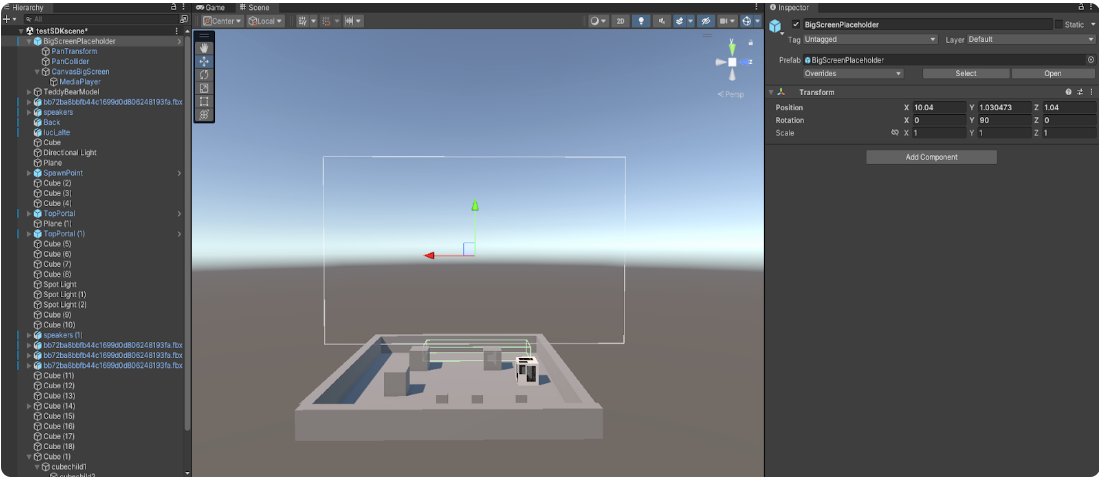Select the Hand view tool

pos(204,47)
